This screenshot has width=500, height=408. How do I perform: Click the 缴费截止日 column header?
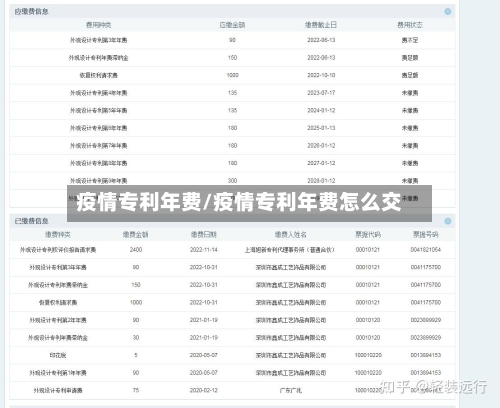(321, 25)
